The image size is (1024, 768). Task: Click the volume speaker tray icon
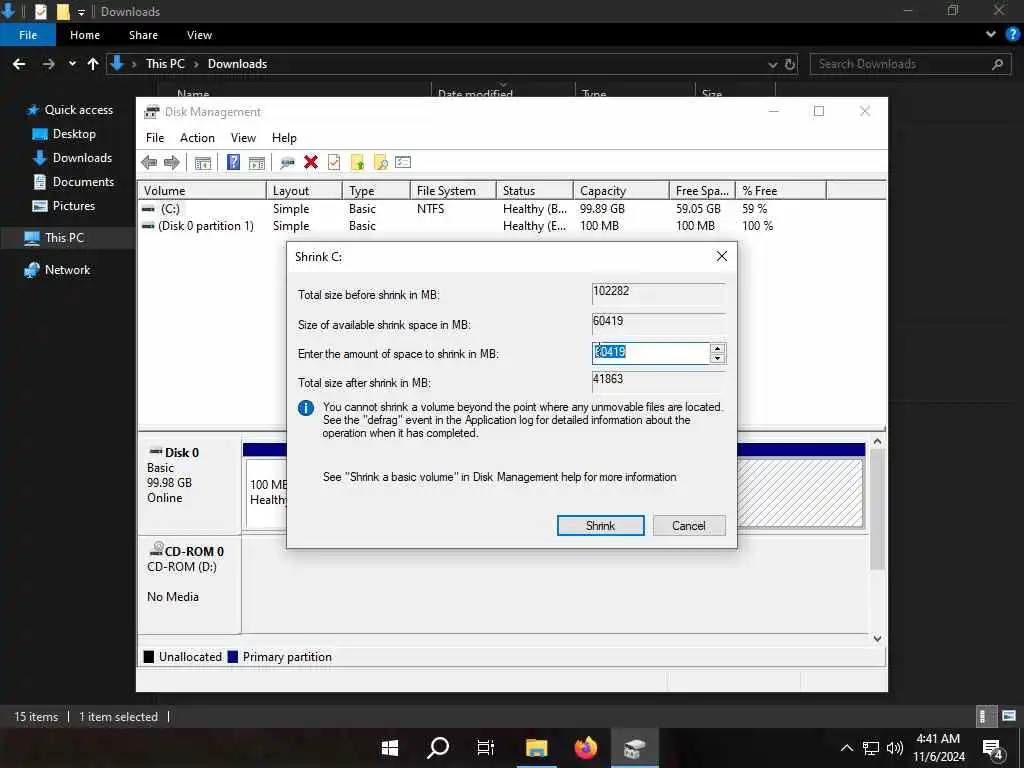pyautogui.click(x=895, y=748)
